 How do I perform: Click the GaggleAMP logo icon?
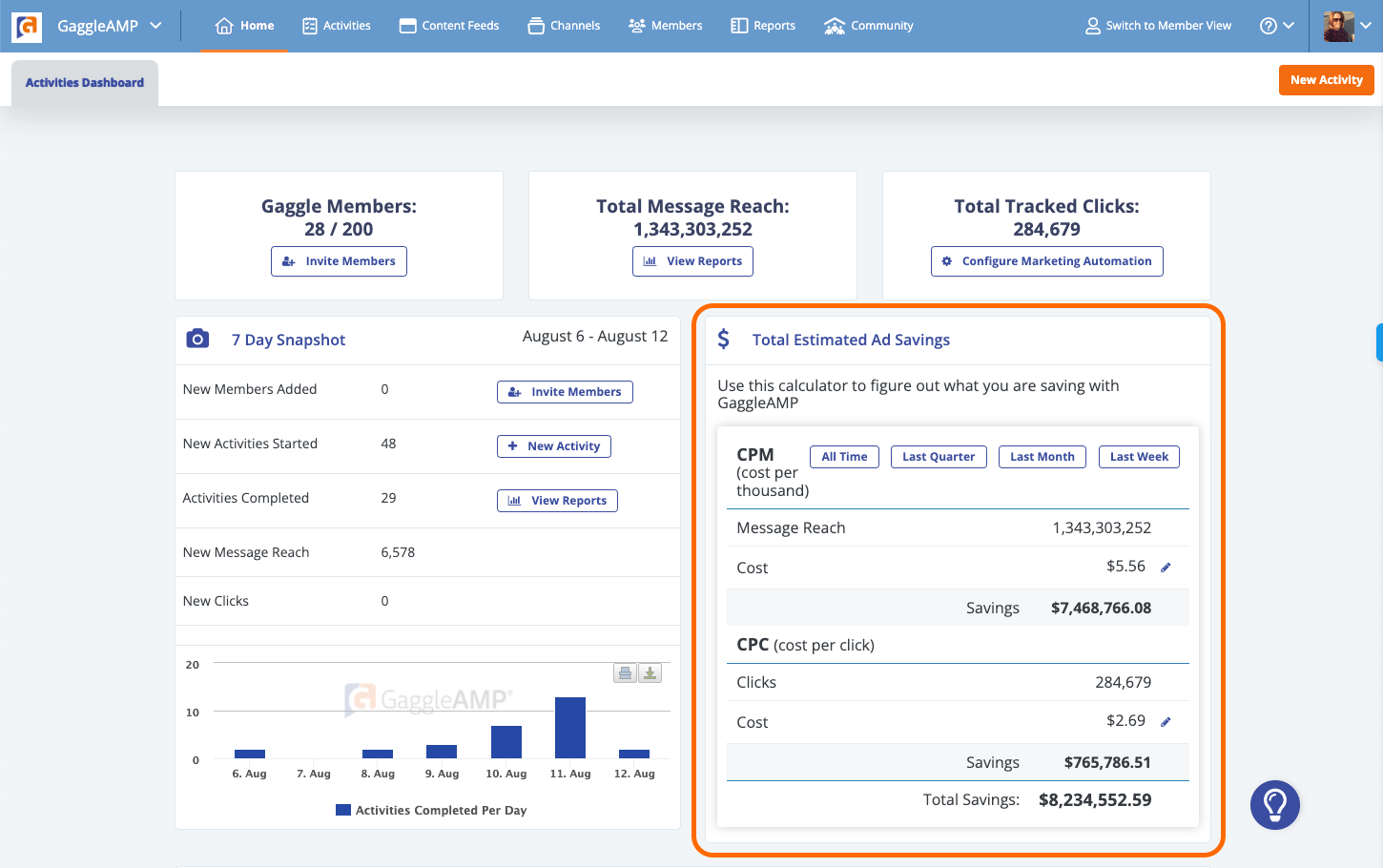[27, 27]
